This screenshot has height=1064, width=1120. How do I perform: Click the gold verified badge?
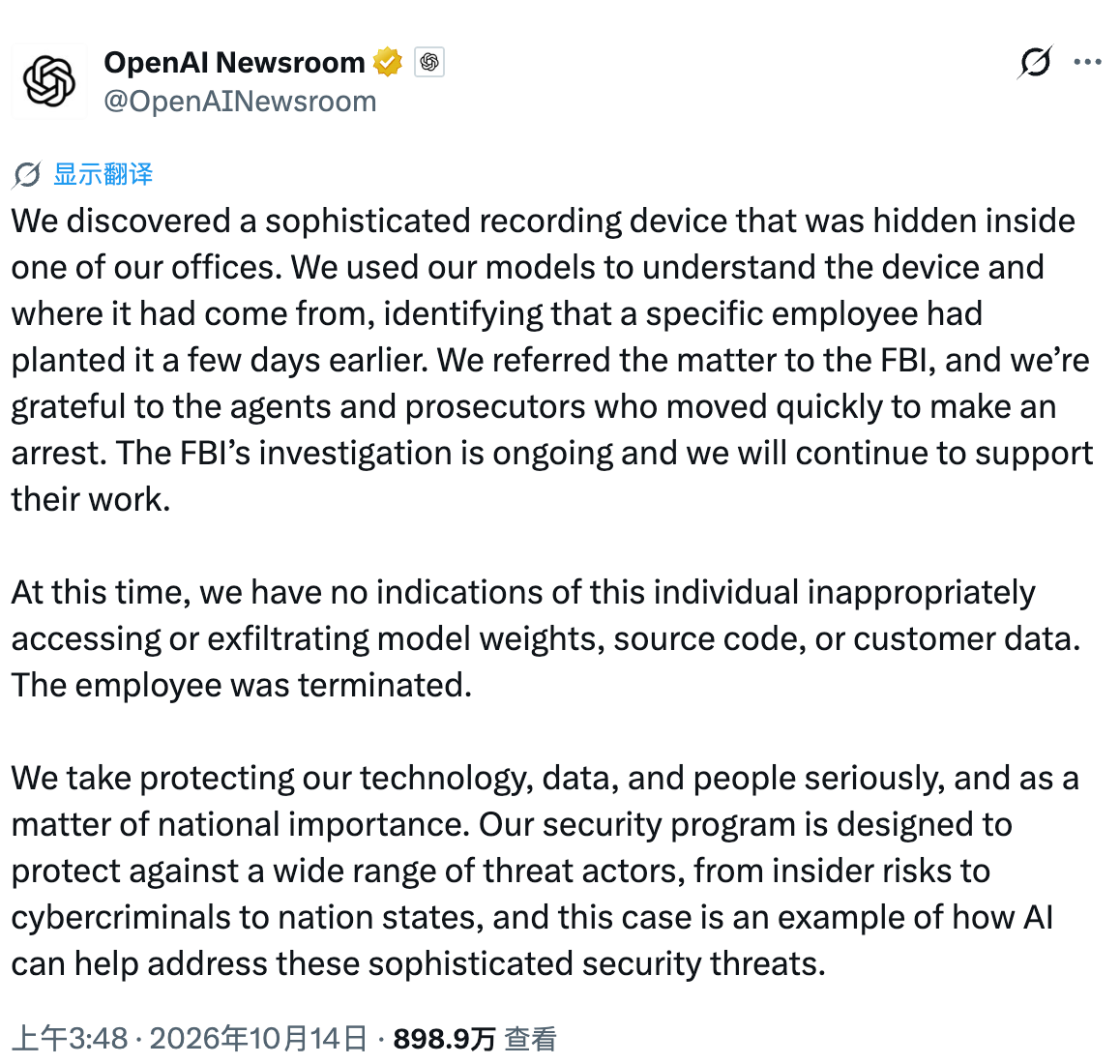point(388,62)
